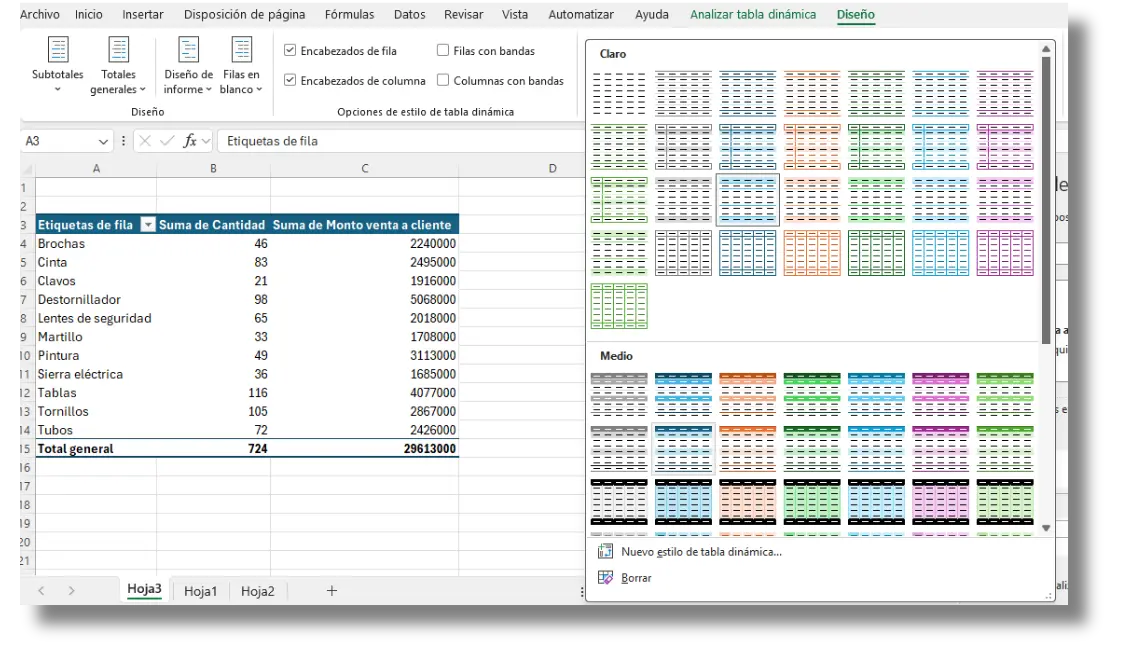
Task: Enable Filas con bandas checkbox
Action: 443,50
